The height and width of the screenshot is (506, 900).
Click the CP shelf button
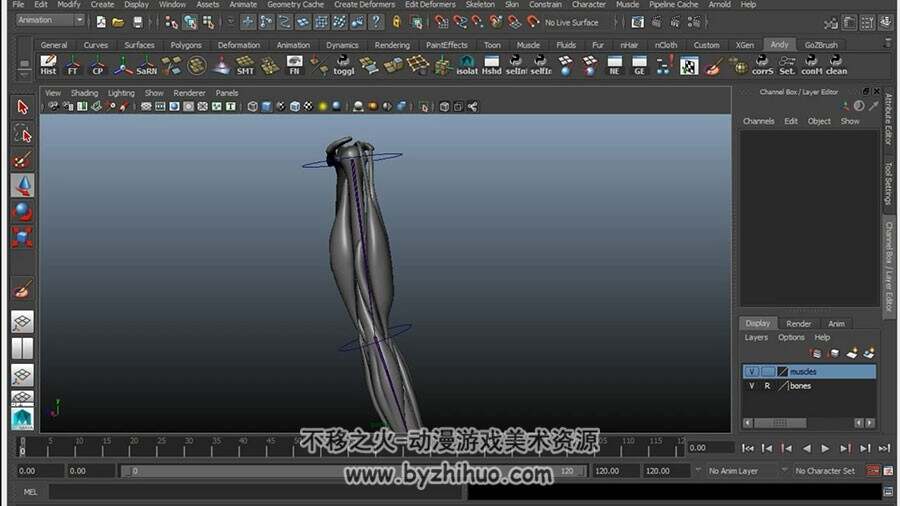coord(98,65)
